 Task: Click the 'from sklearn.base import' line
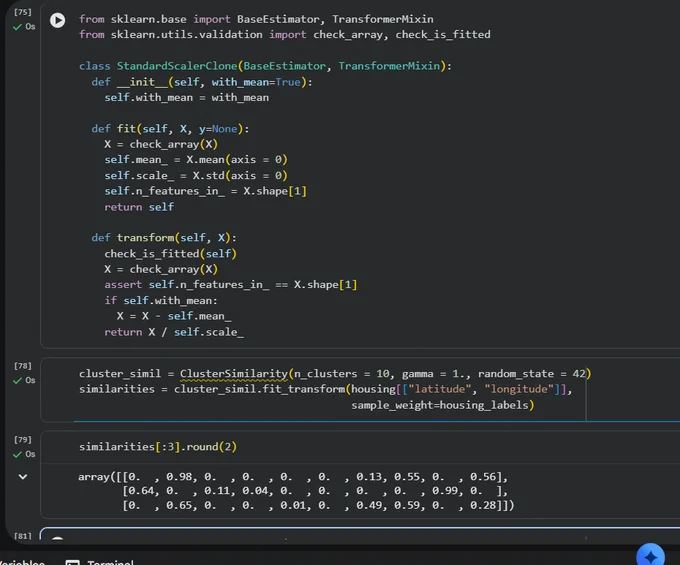click(256, 19)
